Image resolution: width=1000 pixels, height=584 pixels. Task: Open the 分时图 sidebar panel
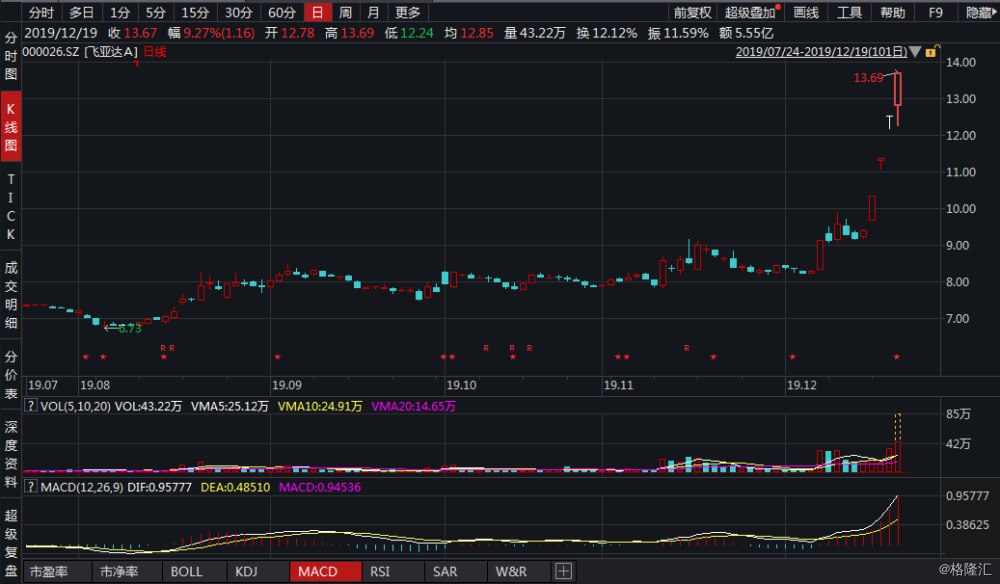point(11,56)
